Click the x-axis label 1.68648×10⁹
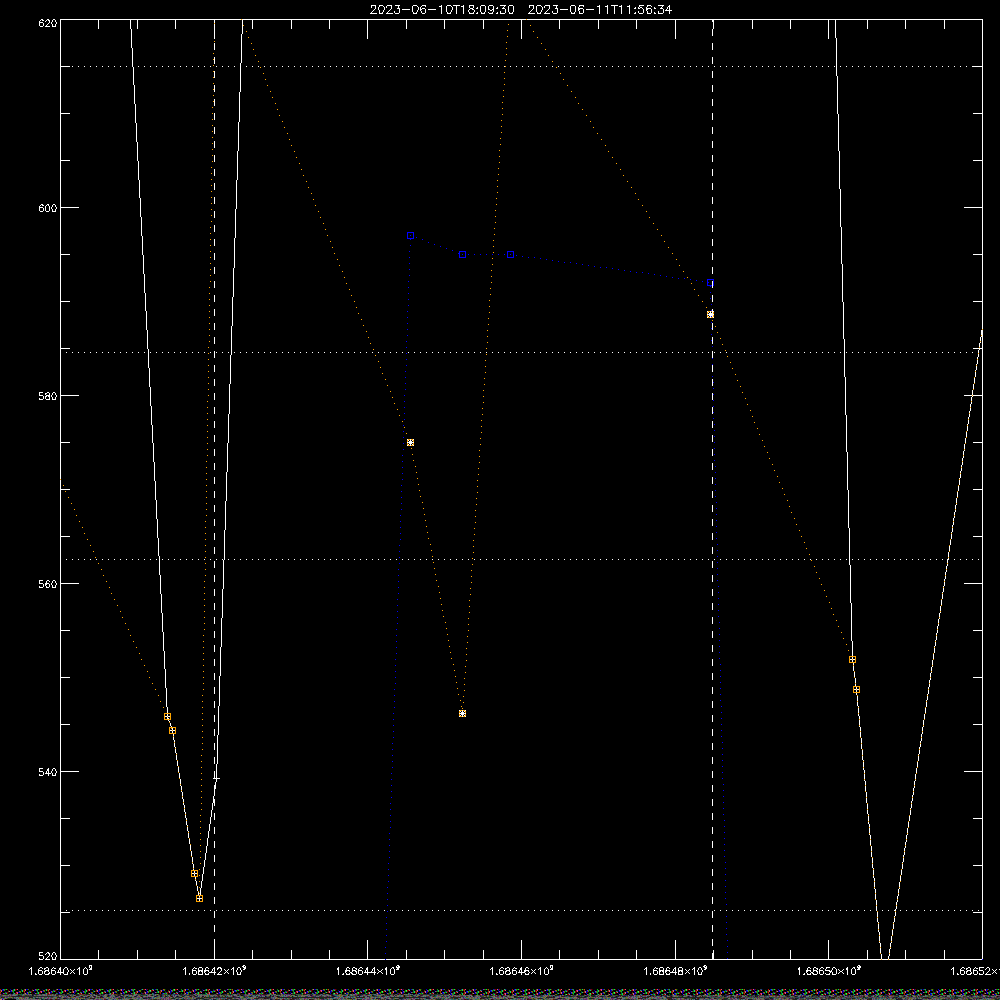The width and height of the screenshot is (1000, 1000). point(675,971)
